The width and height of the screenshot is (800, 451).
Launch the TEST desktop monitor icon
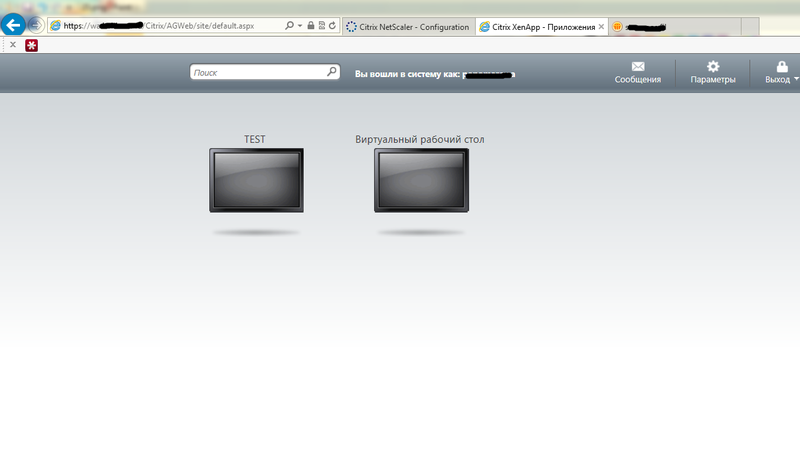[256, 180]
